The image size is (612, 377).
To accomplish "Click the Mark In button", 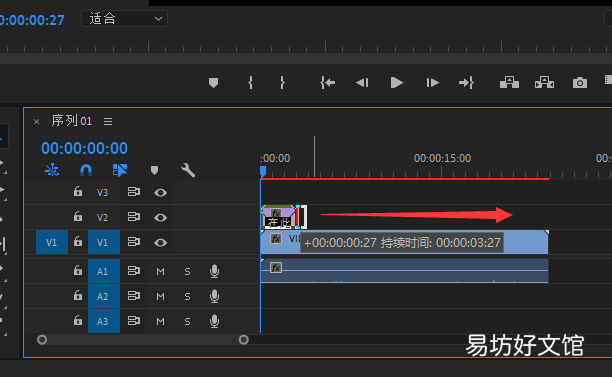I will coord(250,83).
